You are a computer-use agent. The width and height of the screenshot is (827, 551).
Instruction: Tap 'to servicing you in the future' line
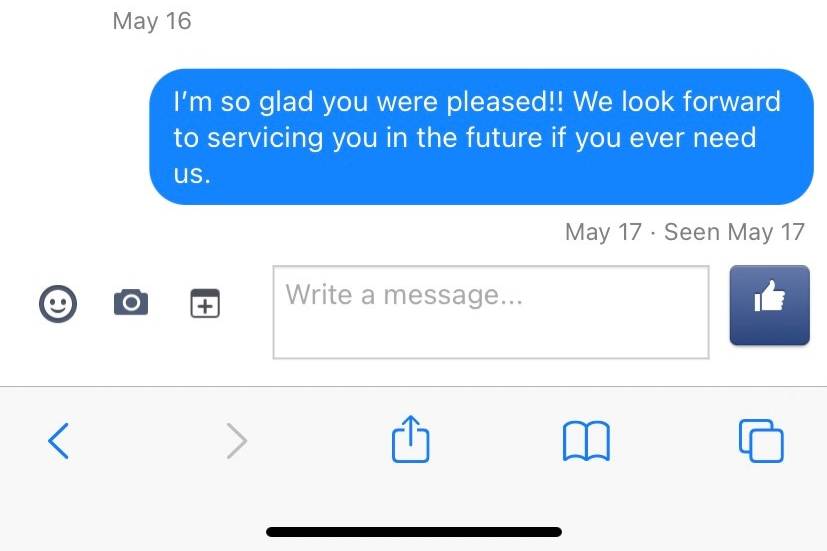358,138
